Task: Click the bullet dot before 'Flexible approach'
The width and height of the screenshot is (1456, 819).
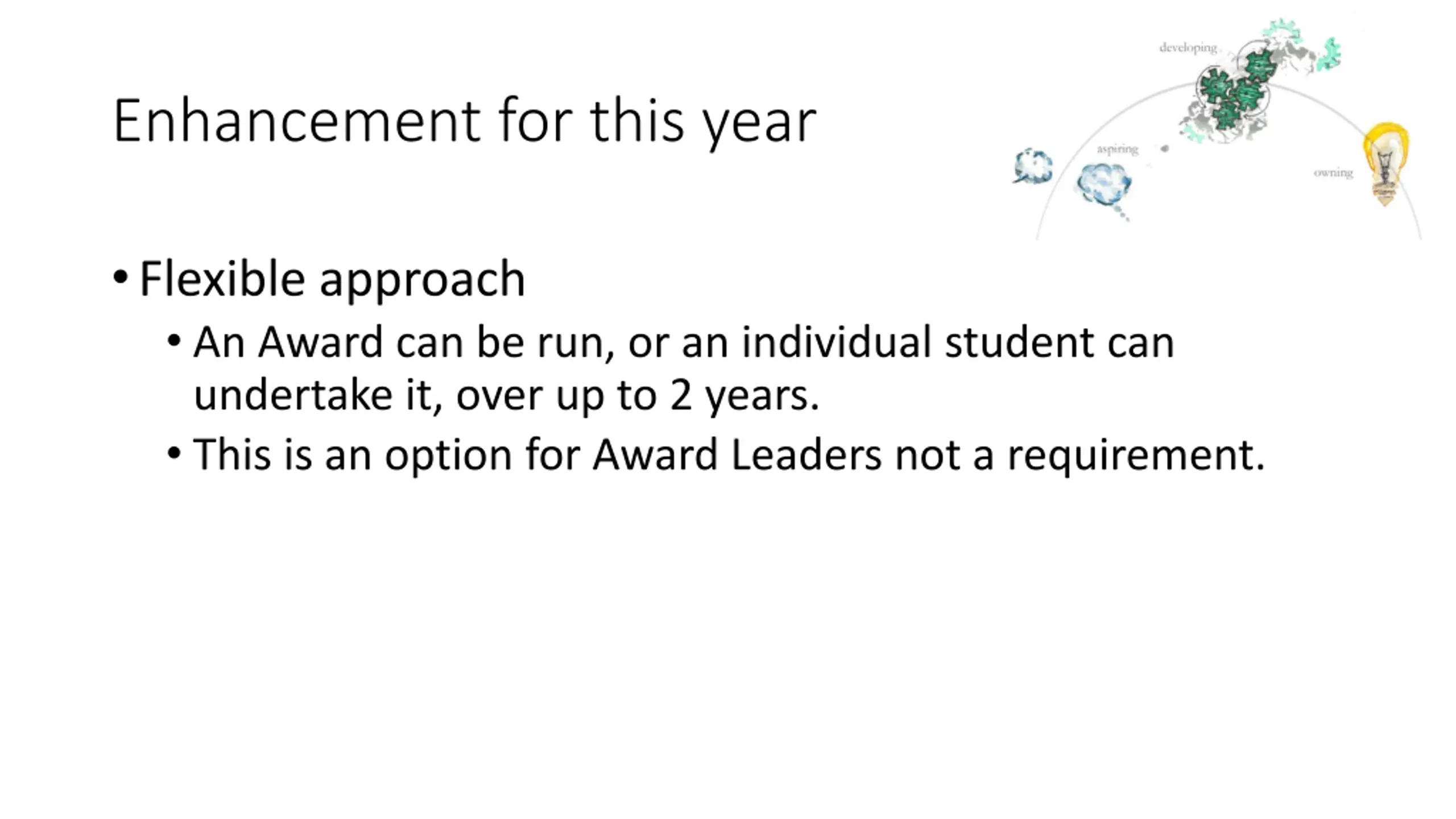Action: [x=120, y=278]
